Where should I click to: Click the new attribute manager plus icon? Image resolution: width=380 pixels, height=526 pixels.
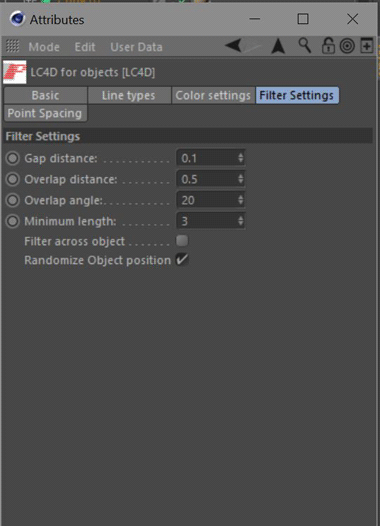coord(367,45)
